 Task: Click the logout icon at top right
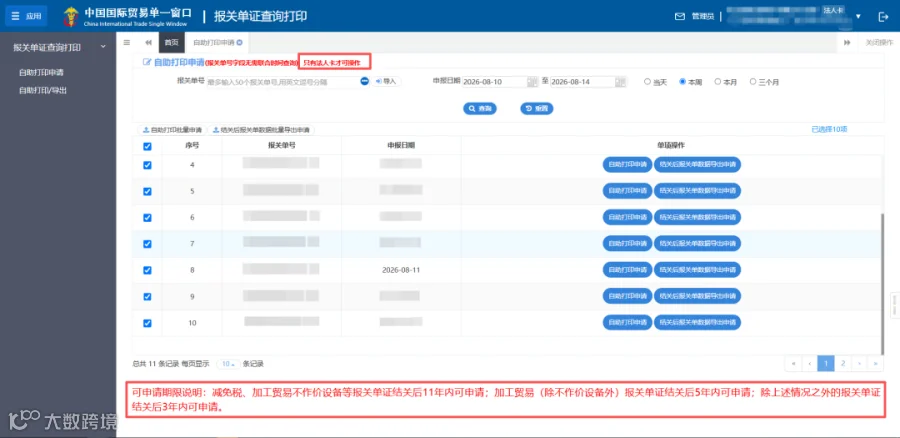coord(883,17)
